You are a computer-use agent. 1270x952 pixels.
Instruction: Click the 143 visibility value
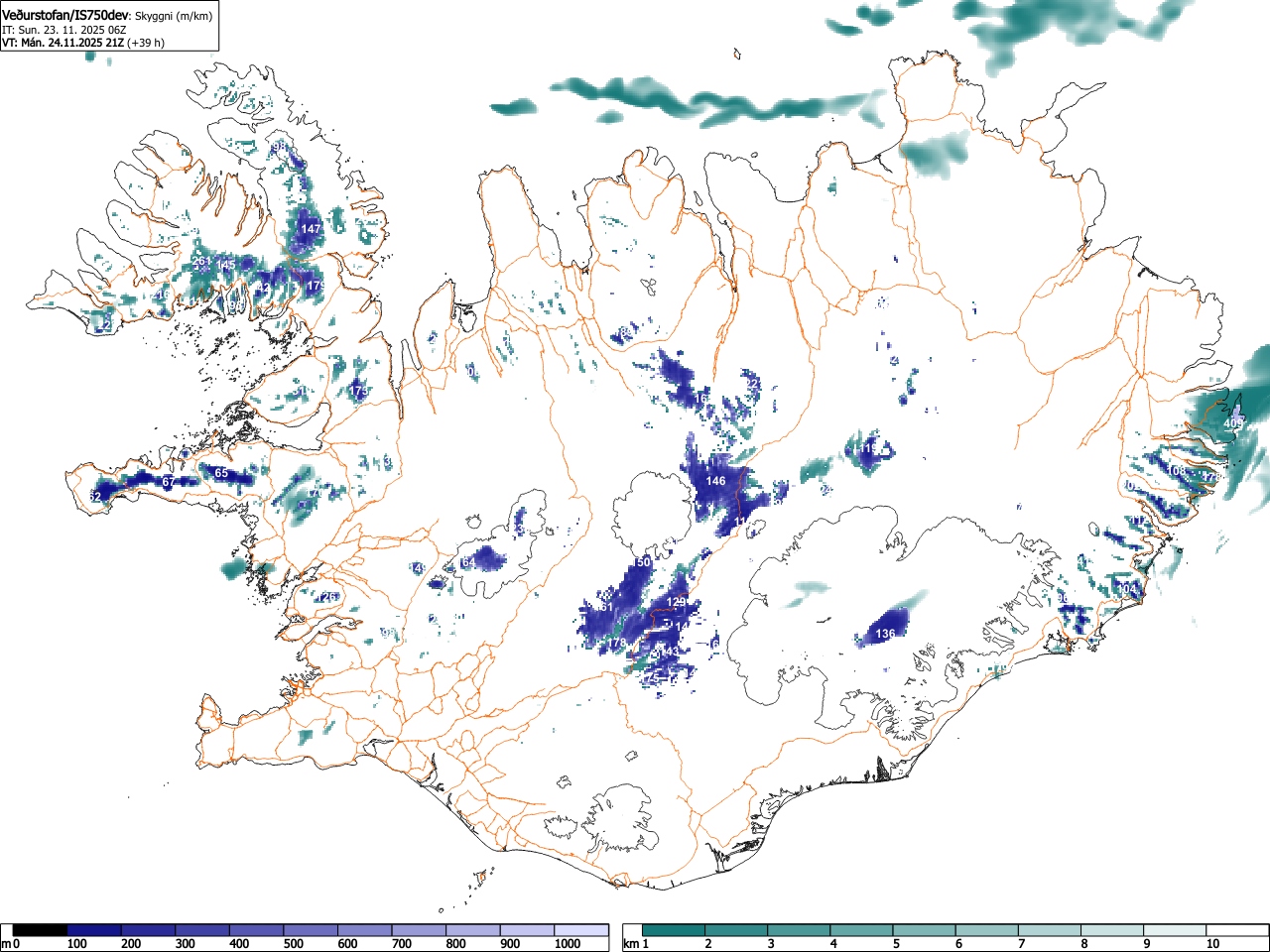670,652
